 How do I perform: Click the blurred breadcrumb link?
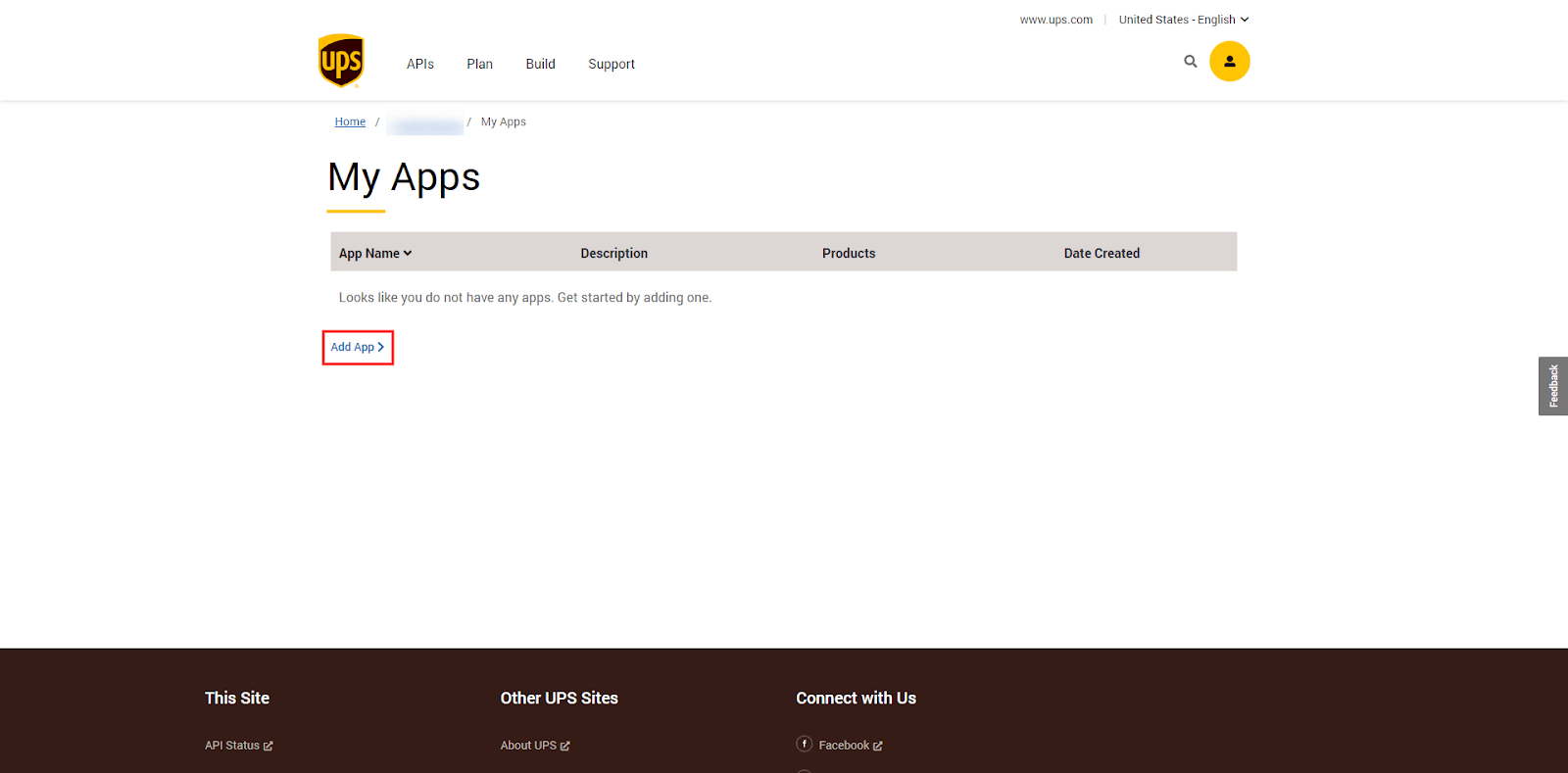[425, 124]
